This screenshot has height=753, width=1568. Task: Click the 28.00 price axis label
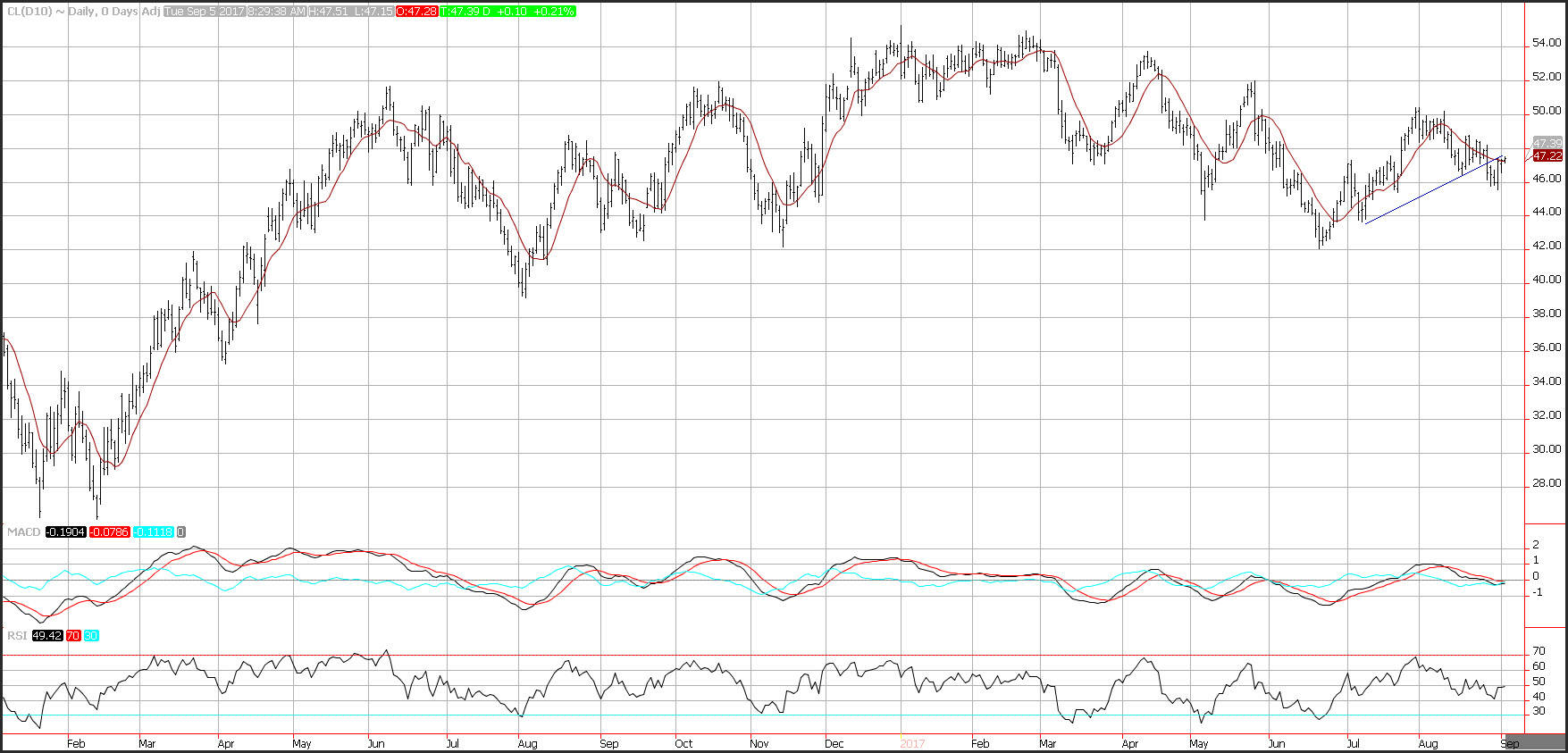click(x=1547, y=483)
